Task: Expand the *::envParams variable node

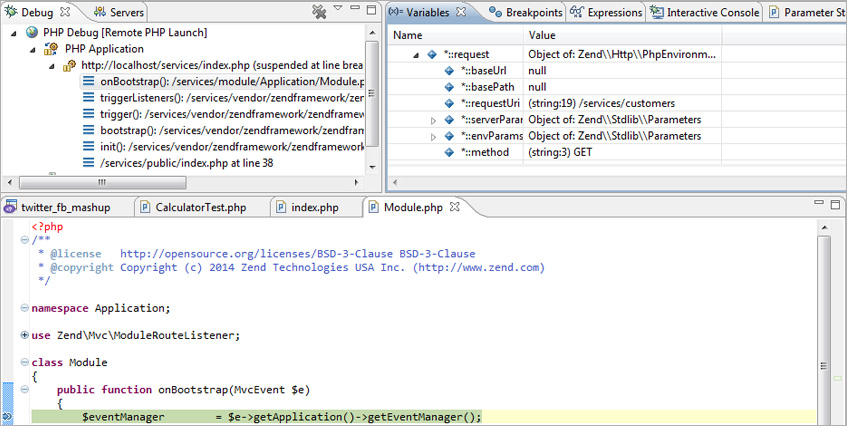Action: tap(433, 136)
